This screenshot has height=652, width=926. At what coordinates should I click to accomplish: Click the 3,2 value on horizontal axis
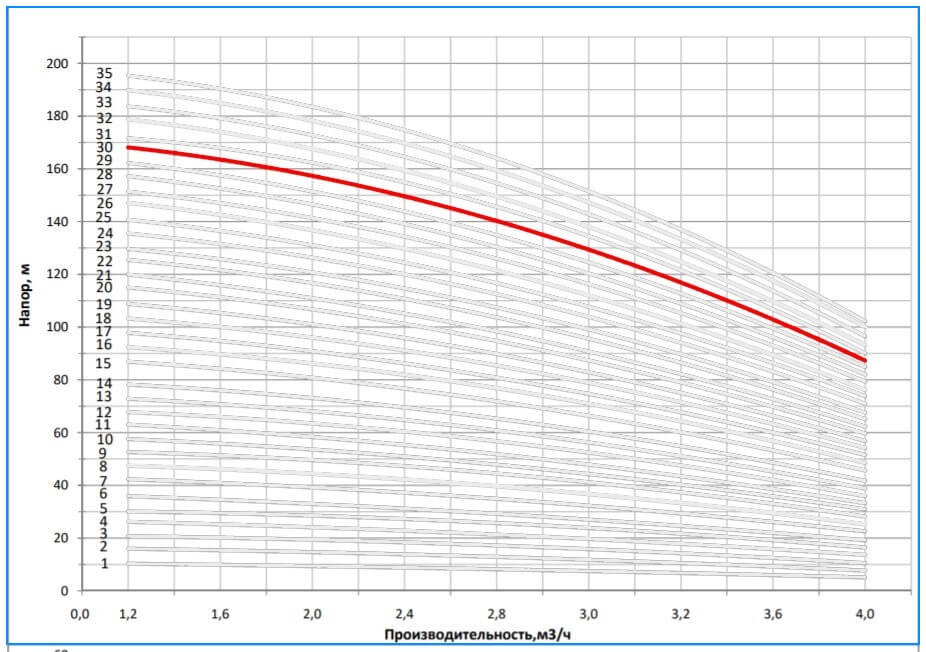(x=681, y=612)
